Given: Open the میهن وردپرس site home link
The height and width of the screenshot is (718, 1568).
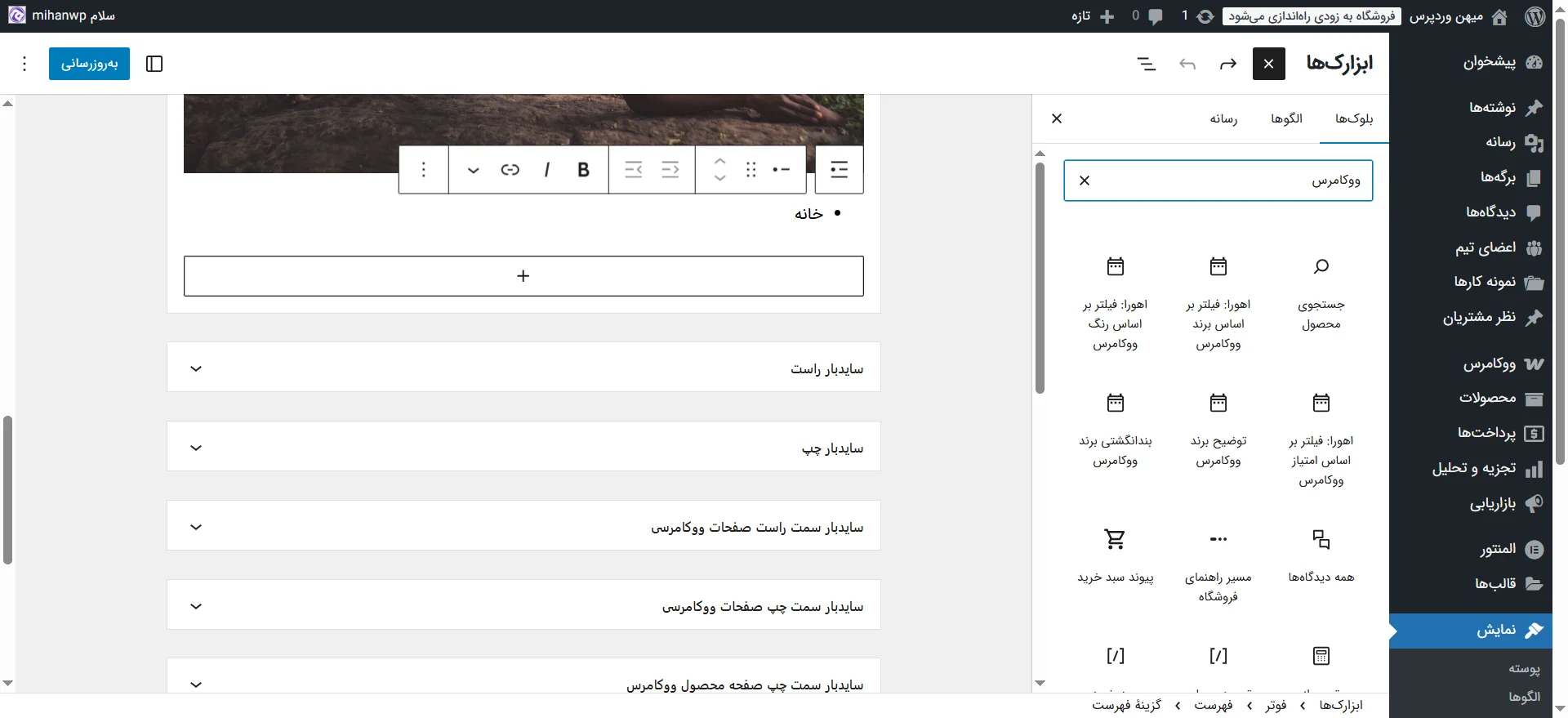Looking at the screenshot, I should 1458,16.
